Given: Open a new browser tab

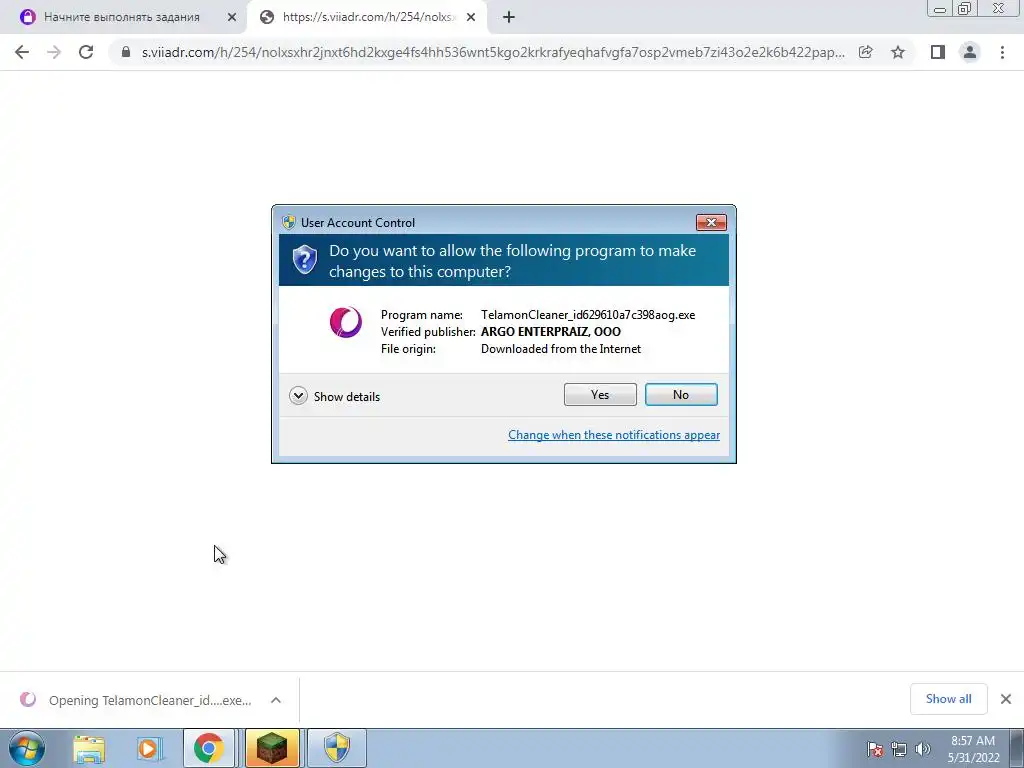Looking at the screenshot, I should point(509,17).
